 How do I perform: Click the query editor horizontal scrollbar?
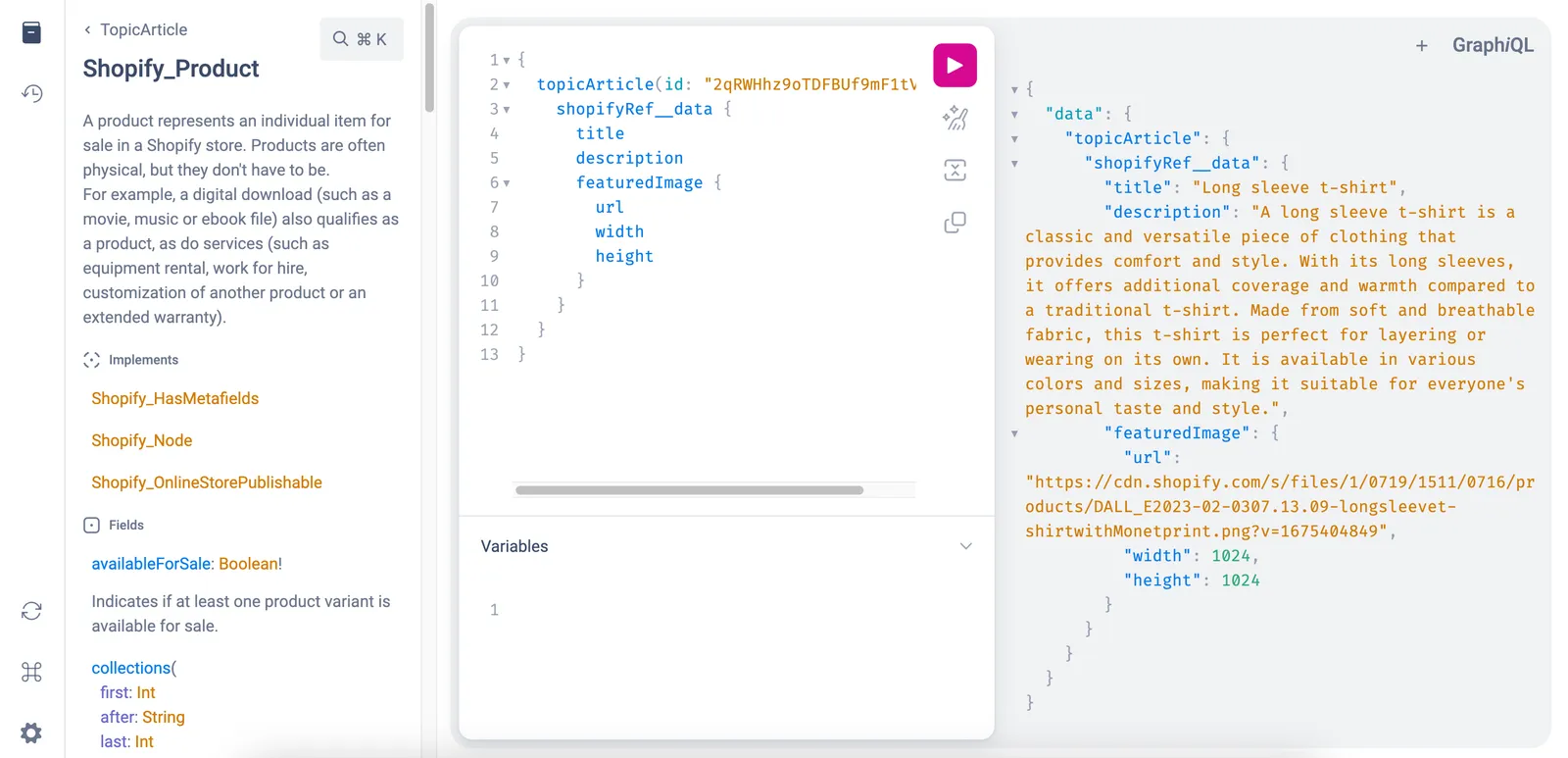pyautogui.click(x=689, y=490)
